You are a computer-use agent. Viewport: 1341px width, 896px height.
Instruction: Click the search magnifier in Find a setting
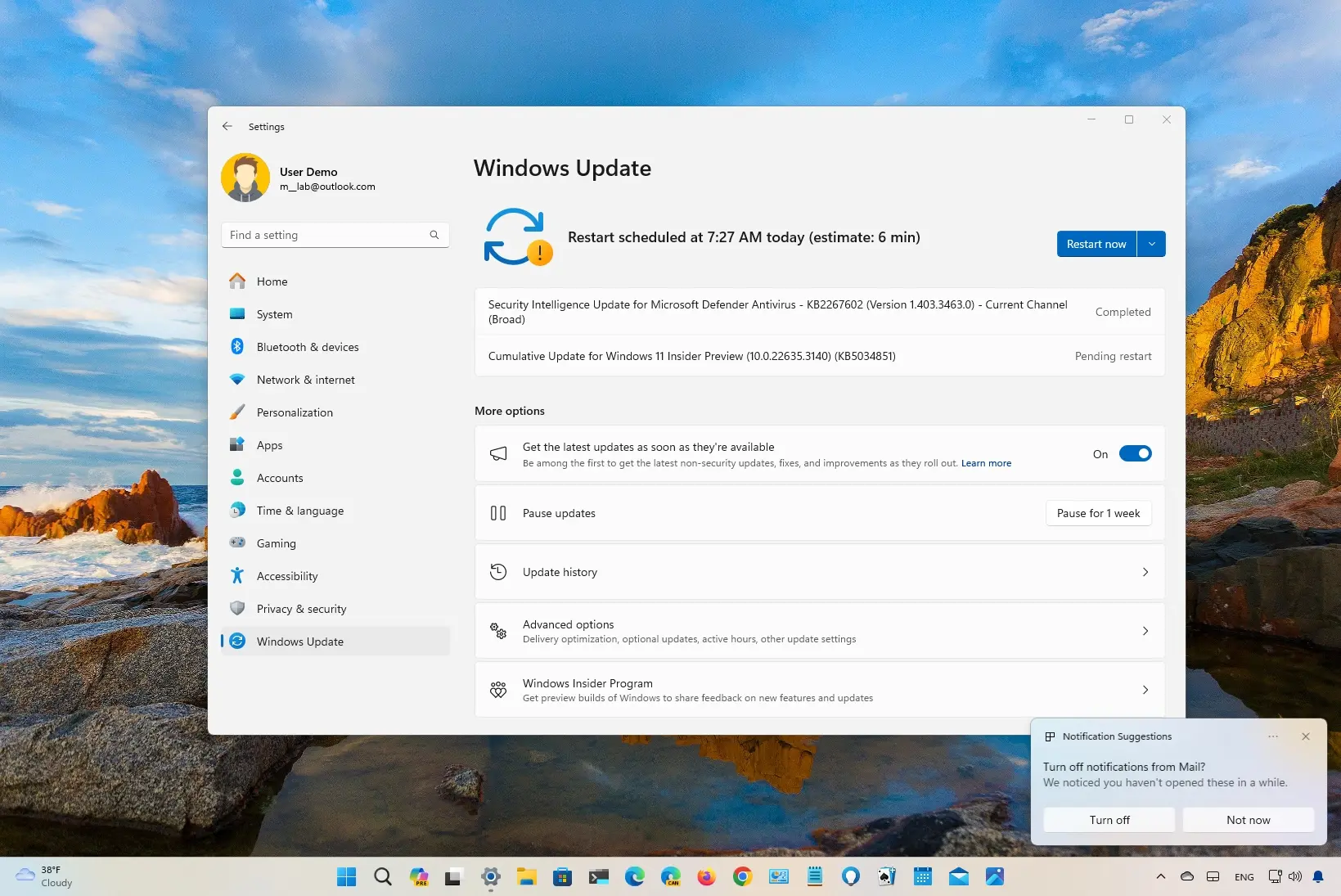(434, 235)
